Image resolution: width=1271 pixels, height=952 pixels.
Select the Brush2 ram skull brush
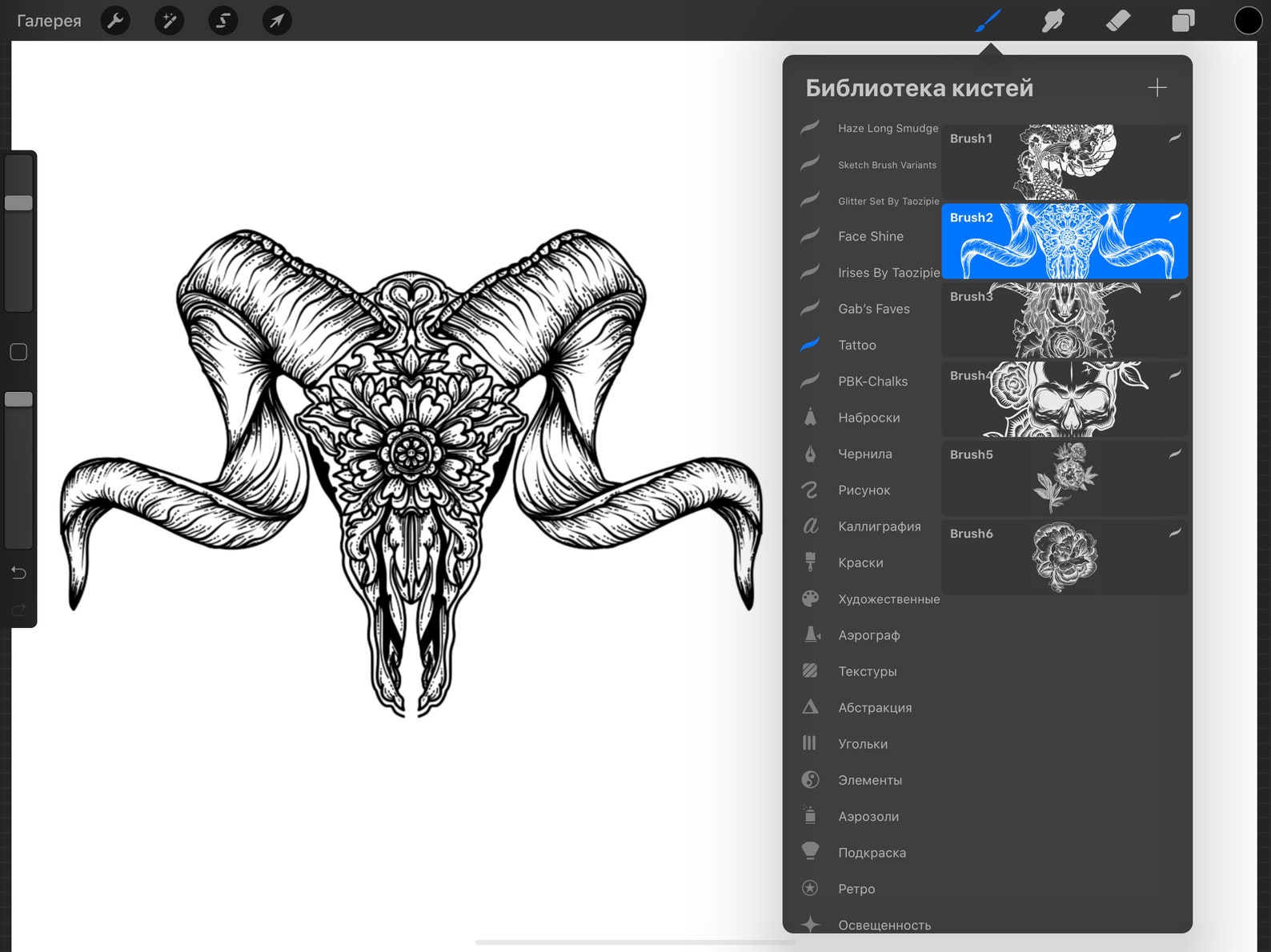(x=1065, y=241)
